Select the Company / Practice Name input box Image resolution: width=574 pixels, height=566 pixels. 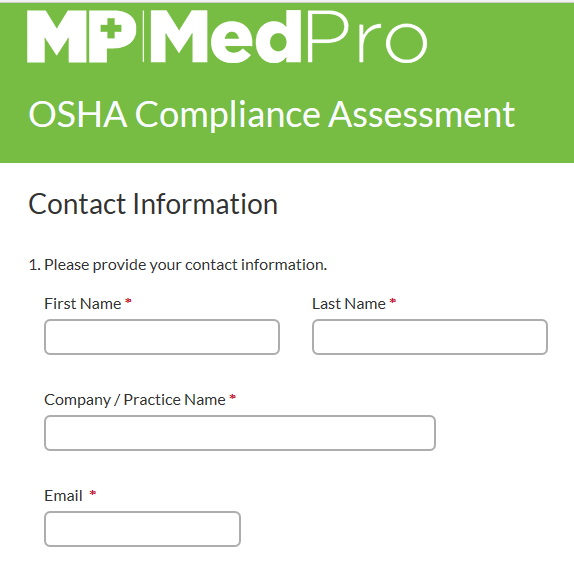pyautogui.click(x=240, y=433)
